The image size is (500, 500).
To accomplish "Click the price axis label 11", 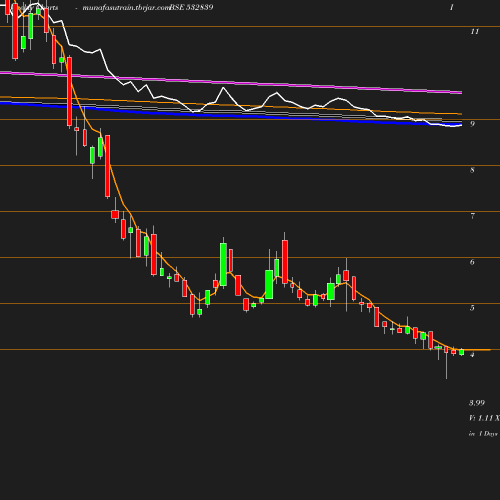I will point(475,32).
